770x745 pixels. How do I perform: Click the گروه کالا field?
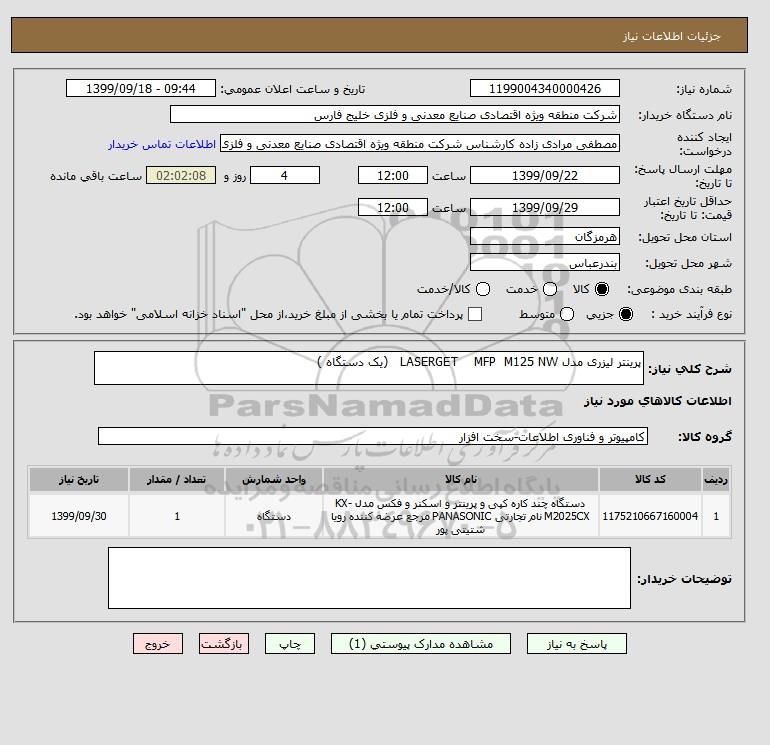pyautogui.click(x=373, y=436)
